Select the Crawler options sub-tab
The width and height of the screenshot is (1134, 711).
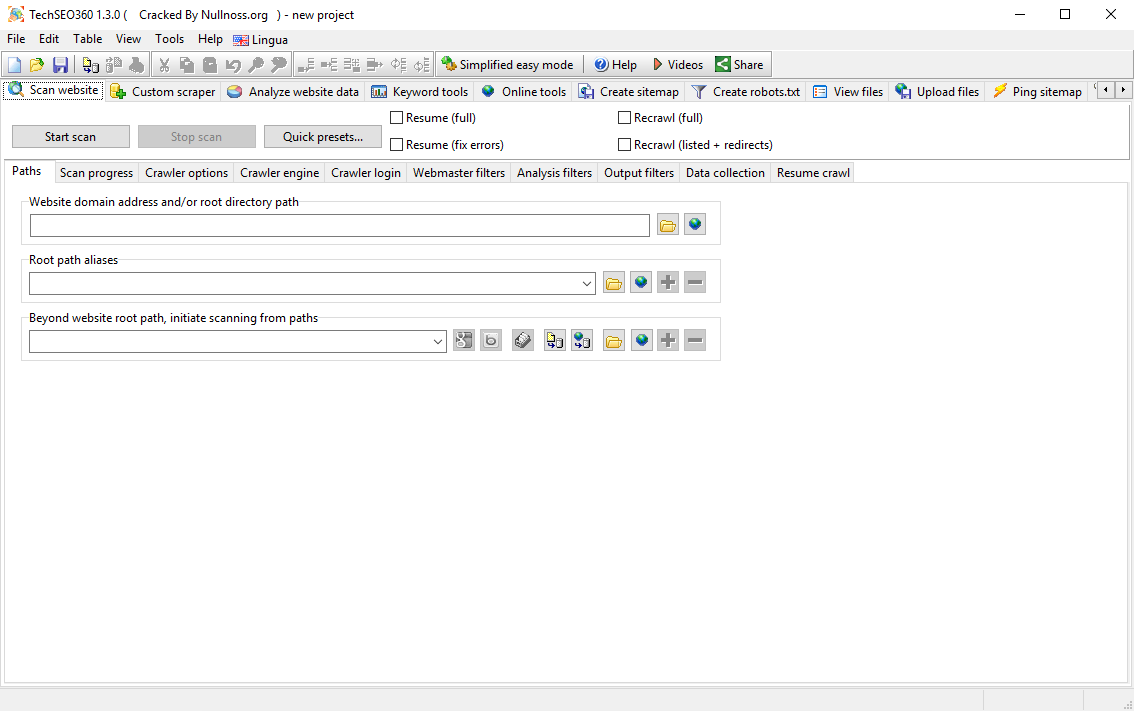pos(187,173)
